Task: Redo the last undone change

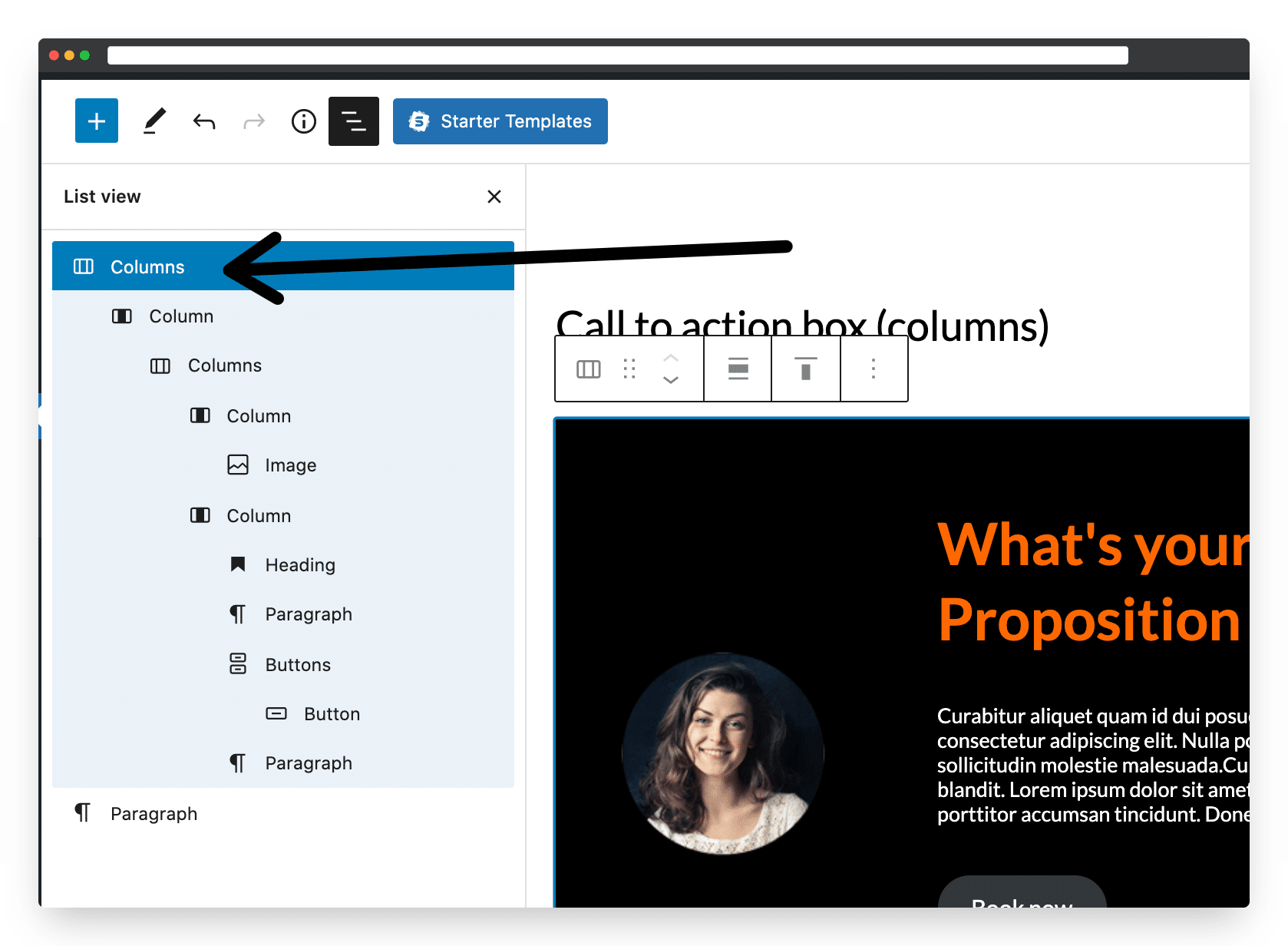Action: (x=254, y=121)
